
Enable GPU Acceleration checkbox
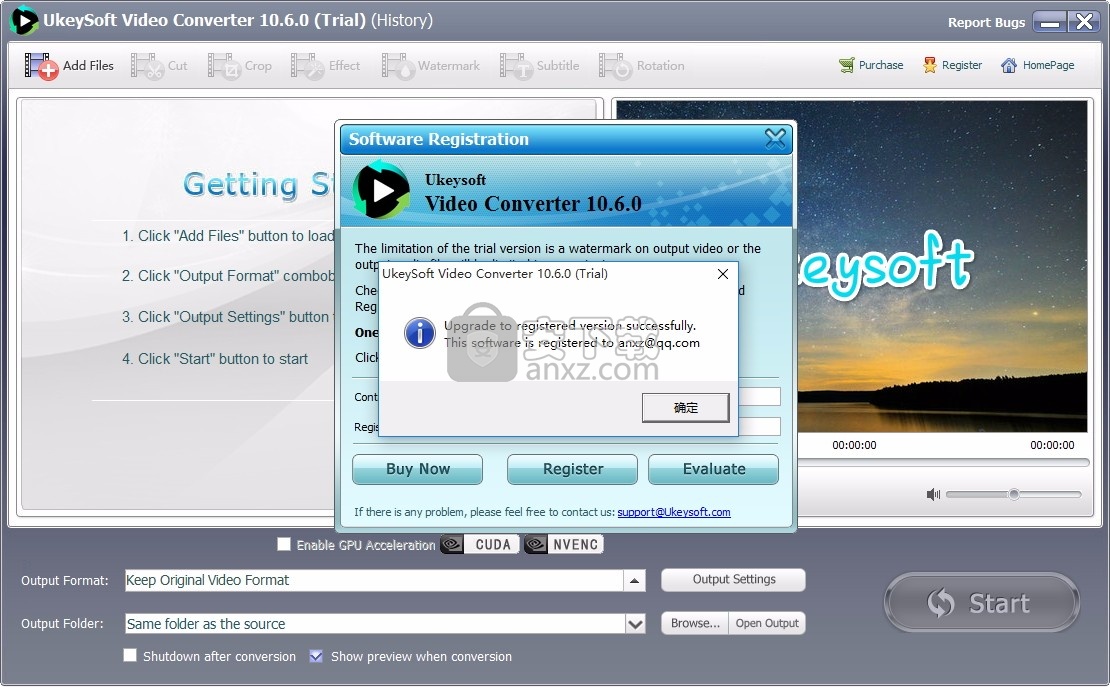click(x=284, y=544)
